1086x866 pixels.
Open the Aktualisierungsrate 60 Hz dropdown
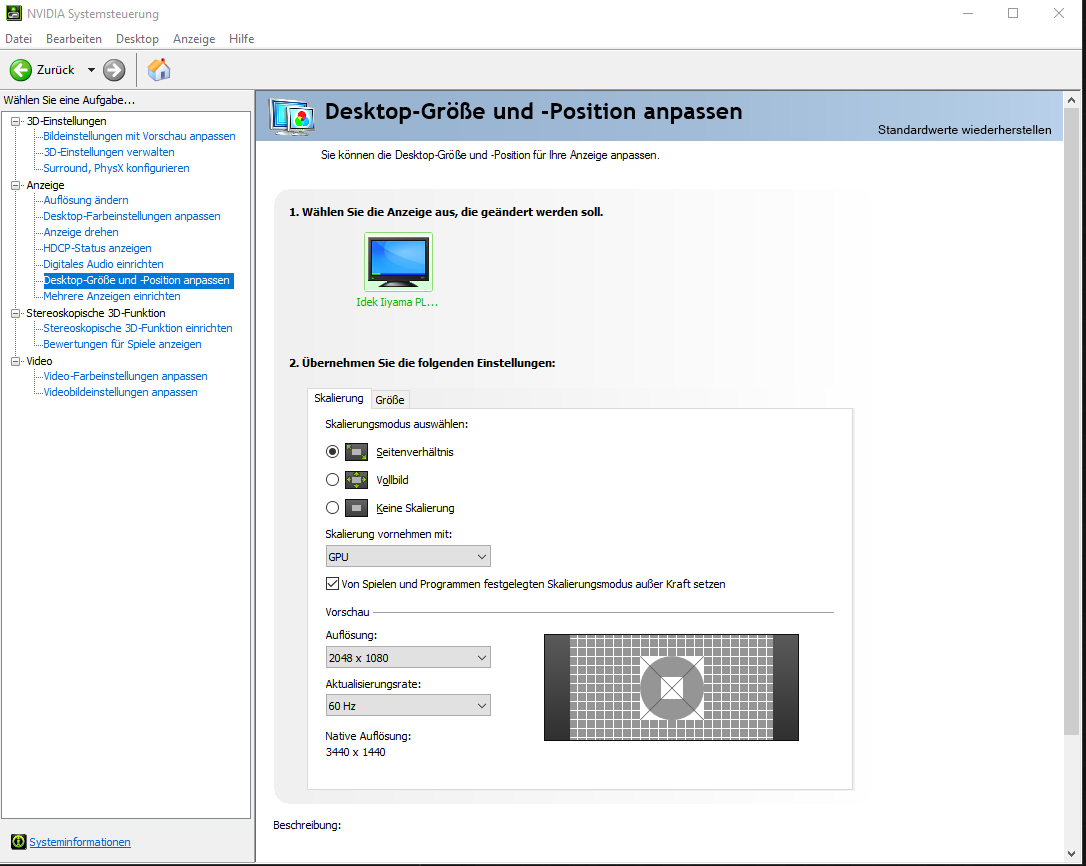[408, 706]
